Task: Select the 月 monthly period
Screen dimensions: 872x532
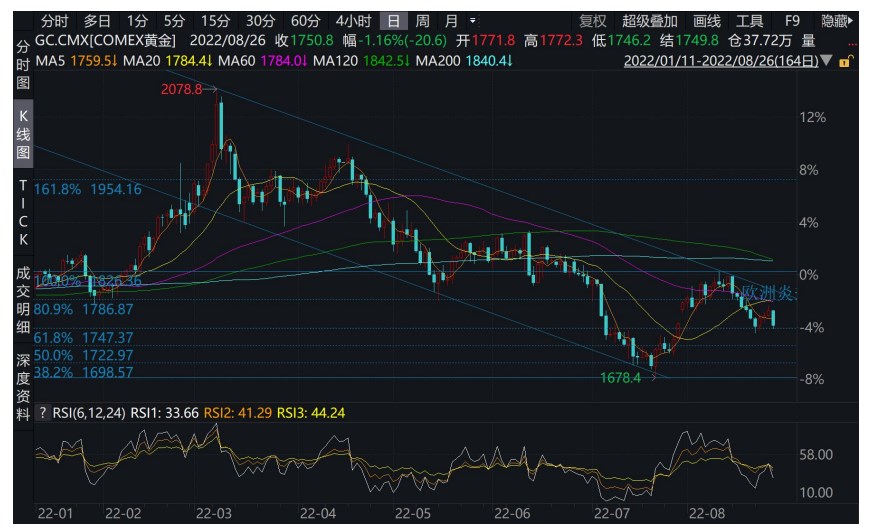Action: pyautogui.click(x=451, y=21)
